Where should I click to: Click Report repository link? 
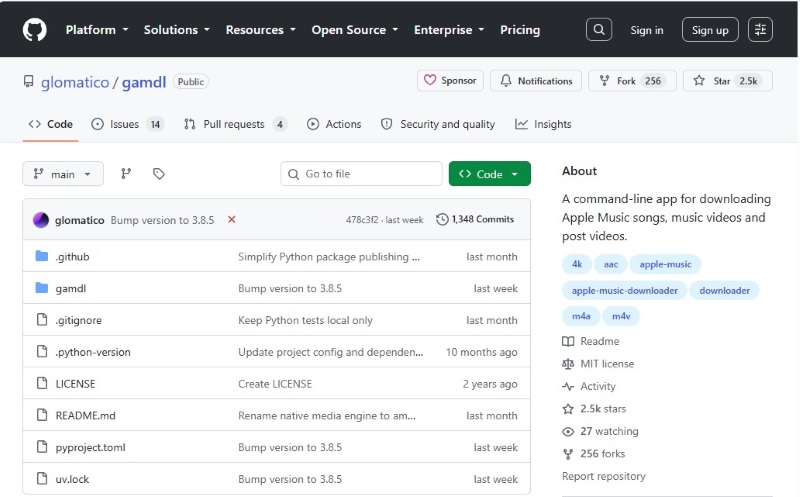coord(604,476)
